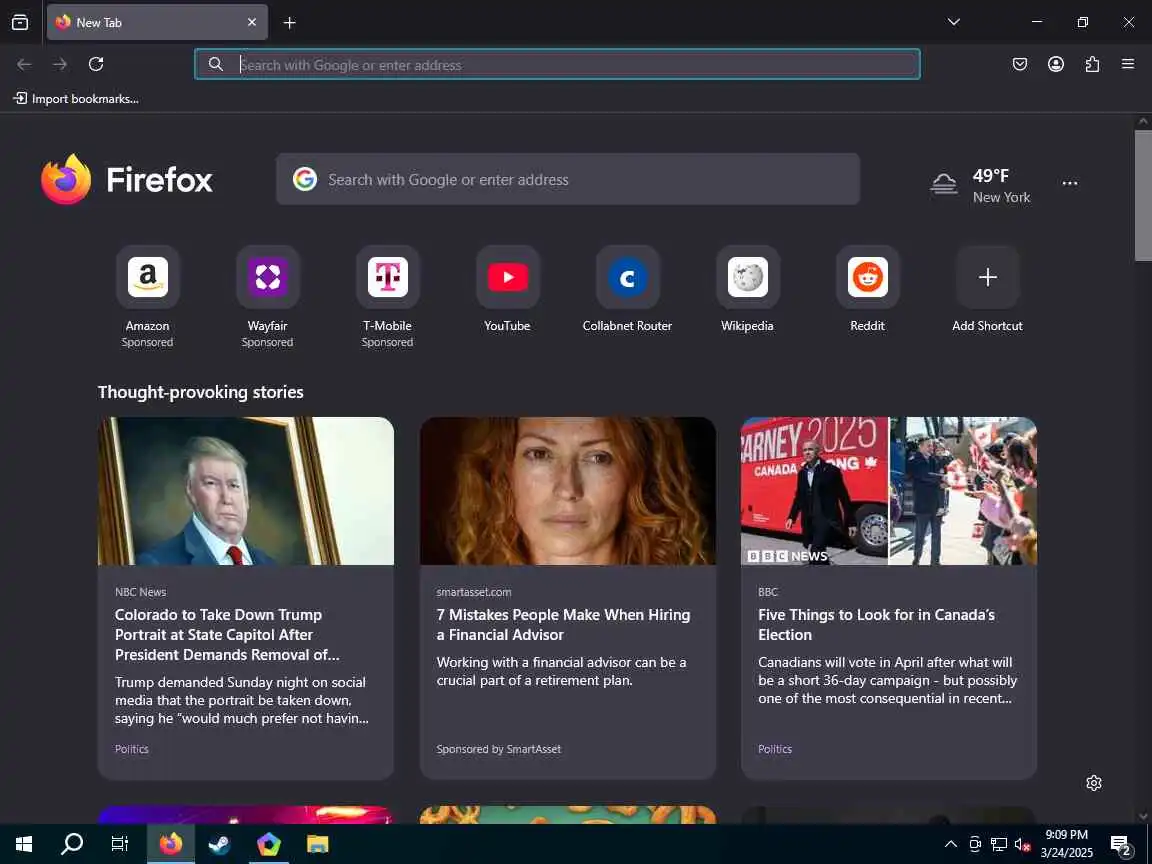This screenshot has width=1152, height=864.
Task: Open the weather widget three-dot menu
Action: click(x=1070, y=183)
